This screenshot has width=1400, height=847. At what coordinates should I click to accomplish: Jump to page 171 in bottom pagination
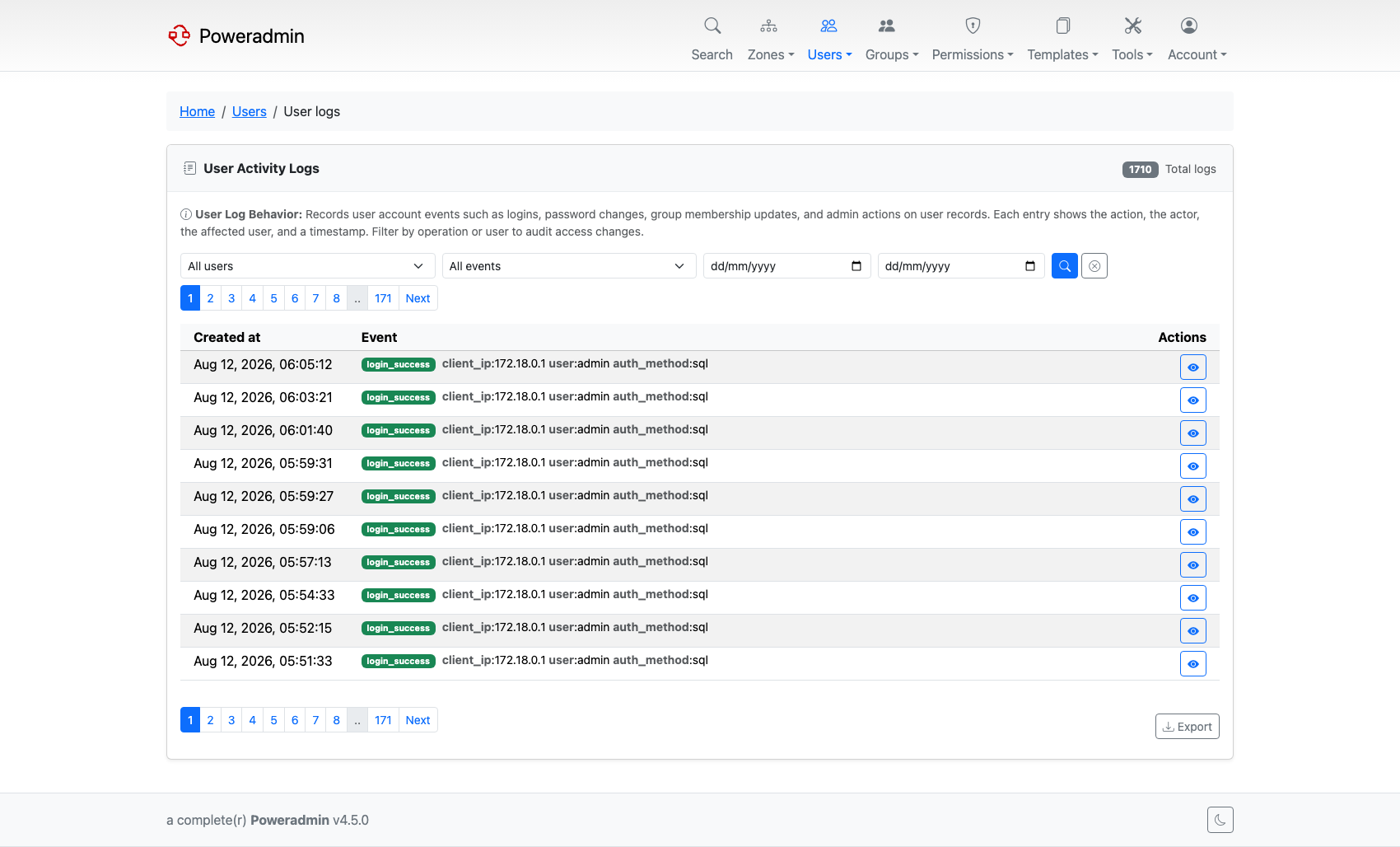point(383,720)
